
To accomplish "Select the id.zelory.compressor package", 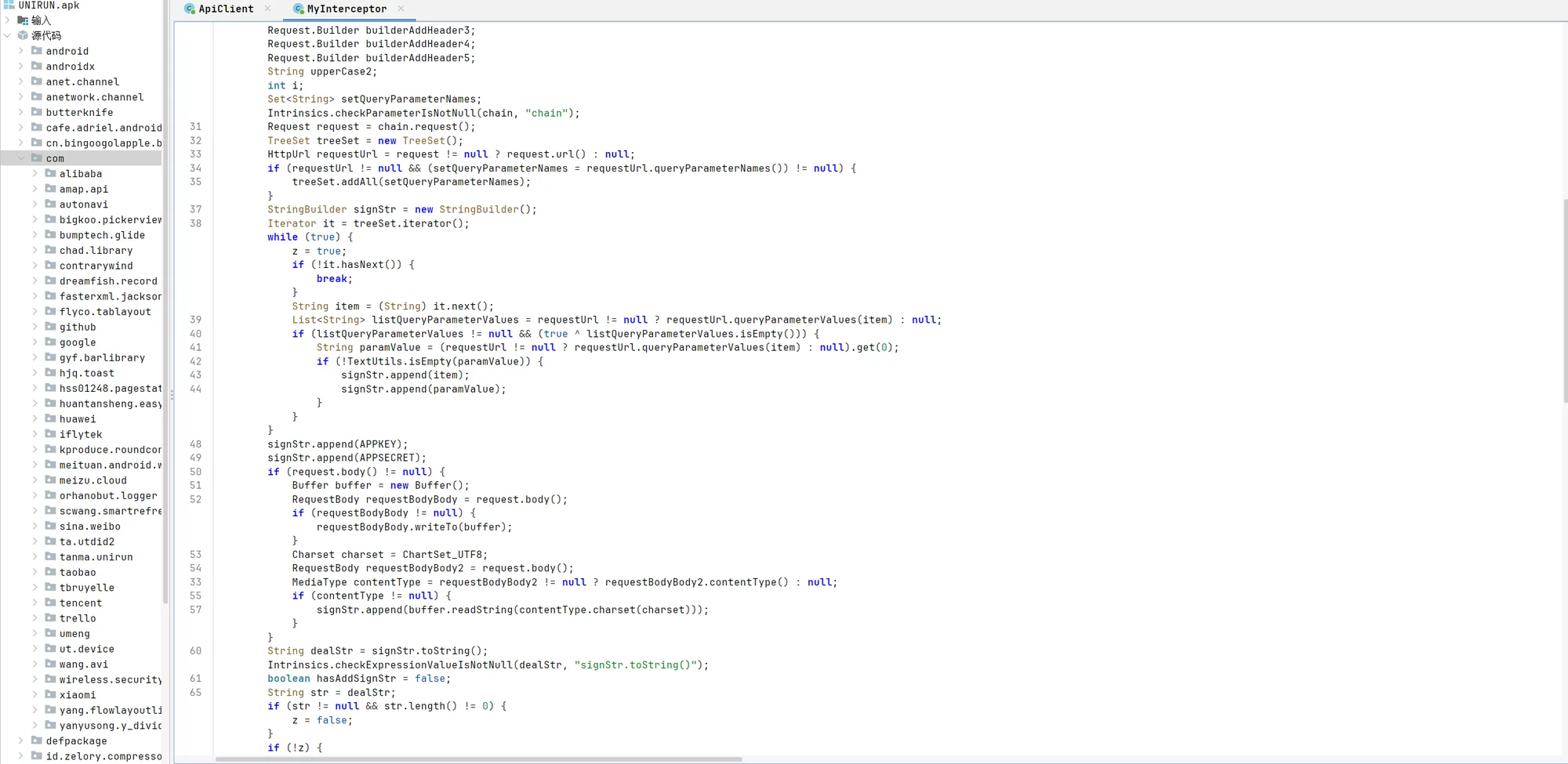I will [x=103, y=756].
